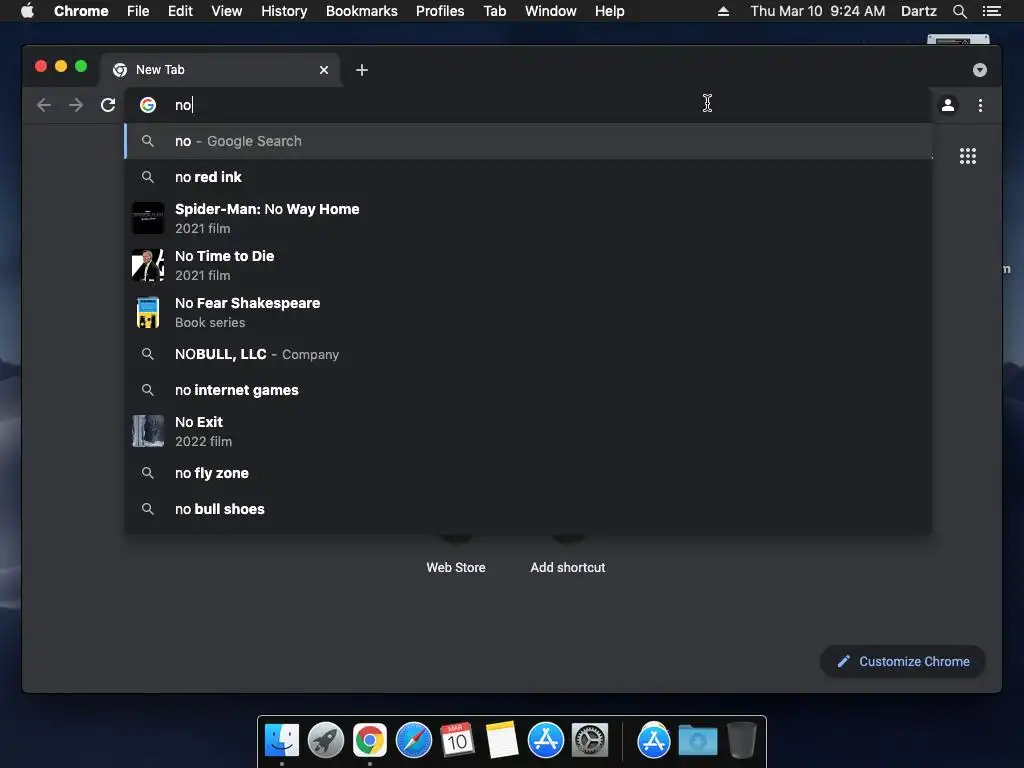1024x768 pixels.
Task: Open the Apple menu
Action: 27,11
